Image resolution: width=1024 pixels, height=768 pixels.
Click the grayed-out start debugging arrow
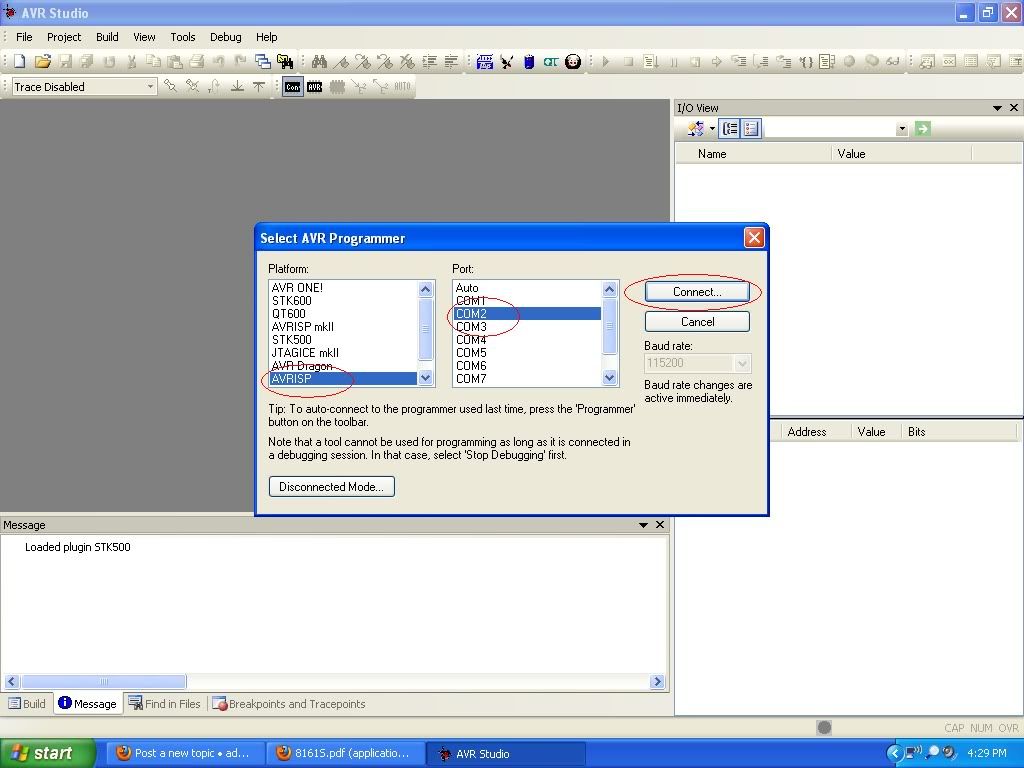[606, 61]
